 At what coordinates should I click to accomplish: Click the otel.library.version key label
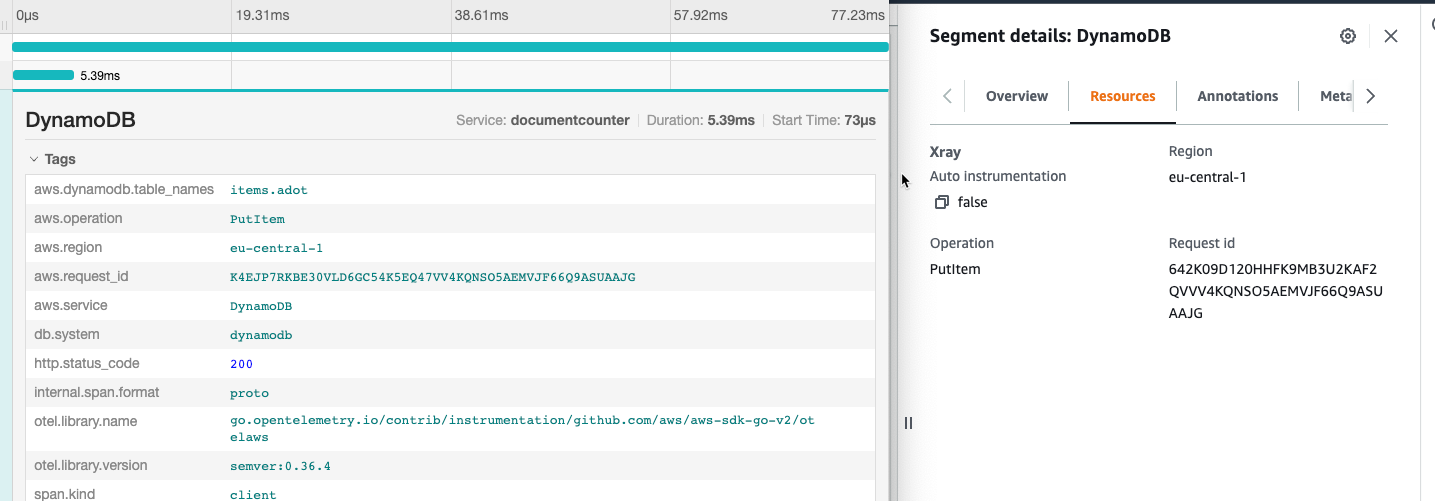pyautogui.click(x=90, y=465)
